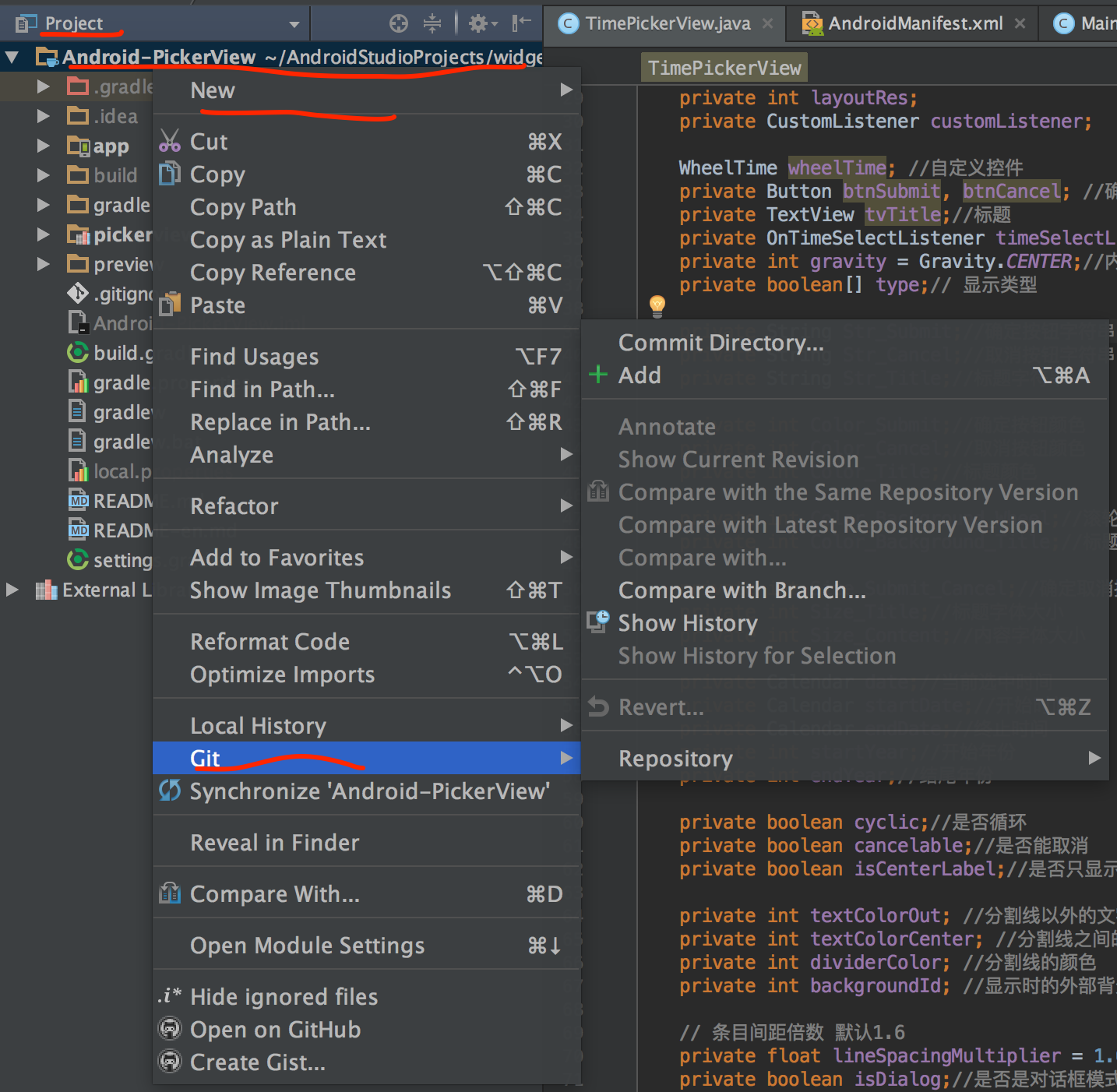Click the yellow lightbulb intention icon in editor

point(657,305)
